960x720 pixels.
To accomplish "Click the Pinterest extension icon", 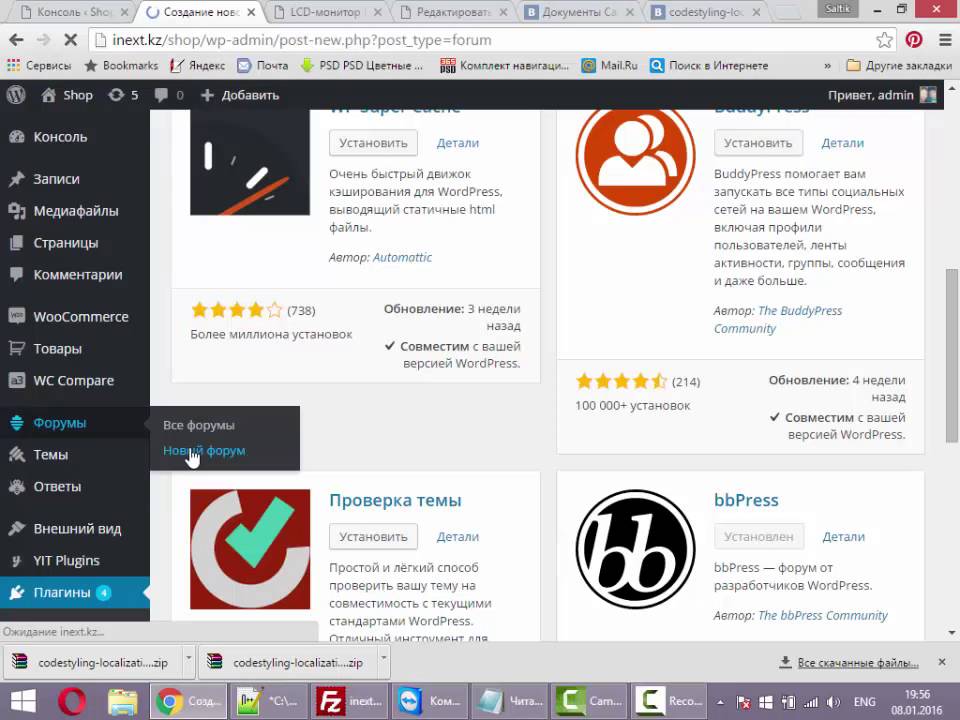I will 914,40.
